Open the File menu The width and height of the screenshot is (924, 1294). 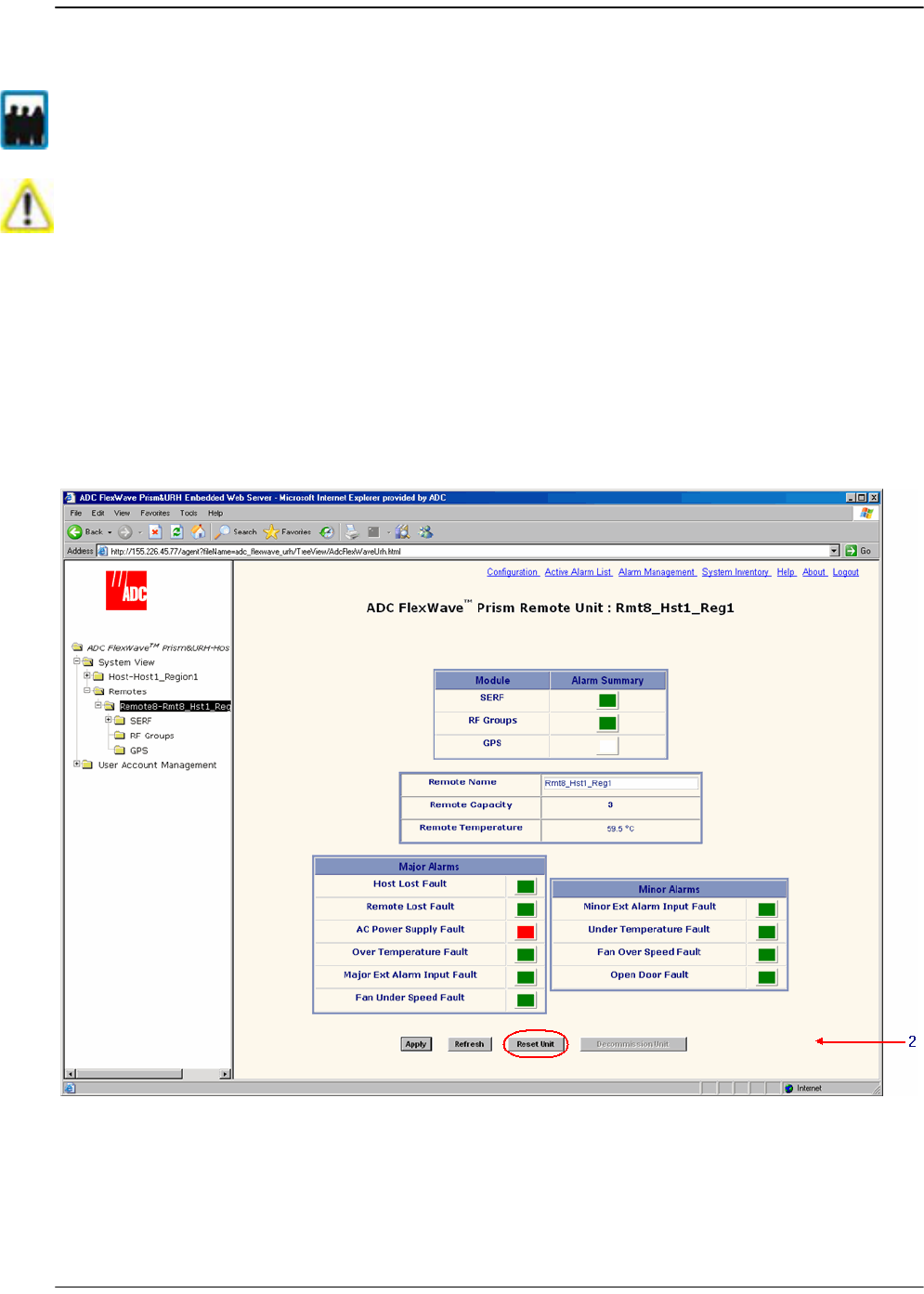tap(76, 513)
